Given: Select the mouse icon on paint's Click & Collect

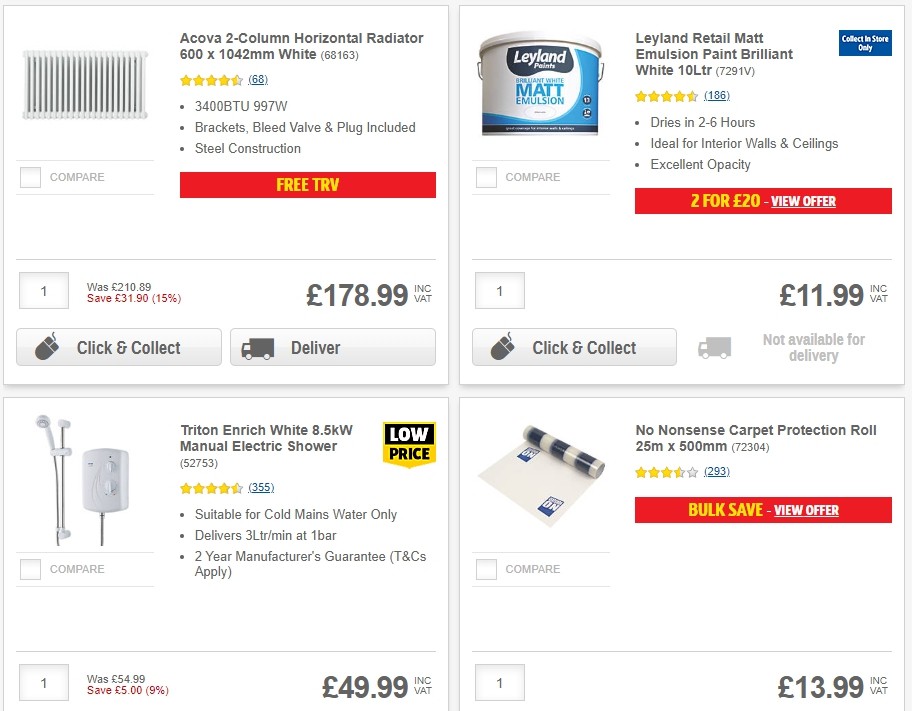Looking at the screenshot, I should click(501, 347).
